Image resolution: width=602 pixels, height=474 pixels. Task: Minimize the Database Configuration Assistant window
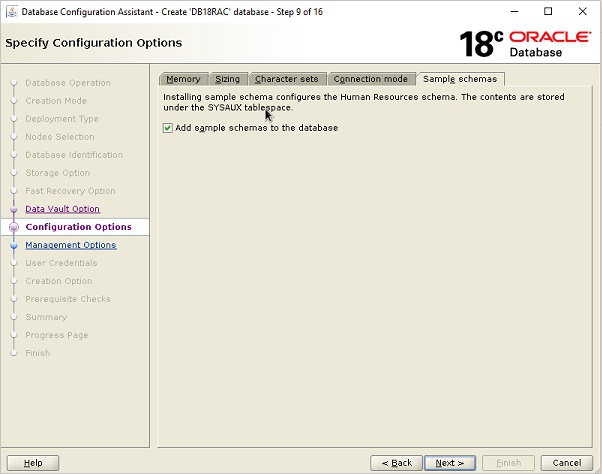pyautogui.click(x=514, y=12)
